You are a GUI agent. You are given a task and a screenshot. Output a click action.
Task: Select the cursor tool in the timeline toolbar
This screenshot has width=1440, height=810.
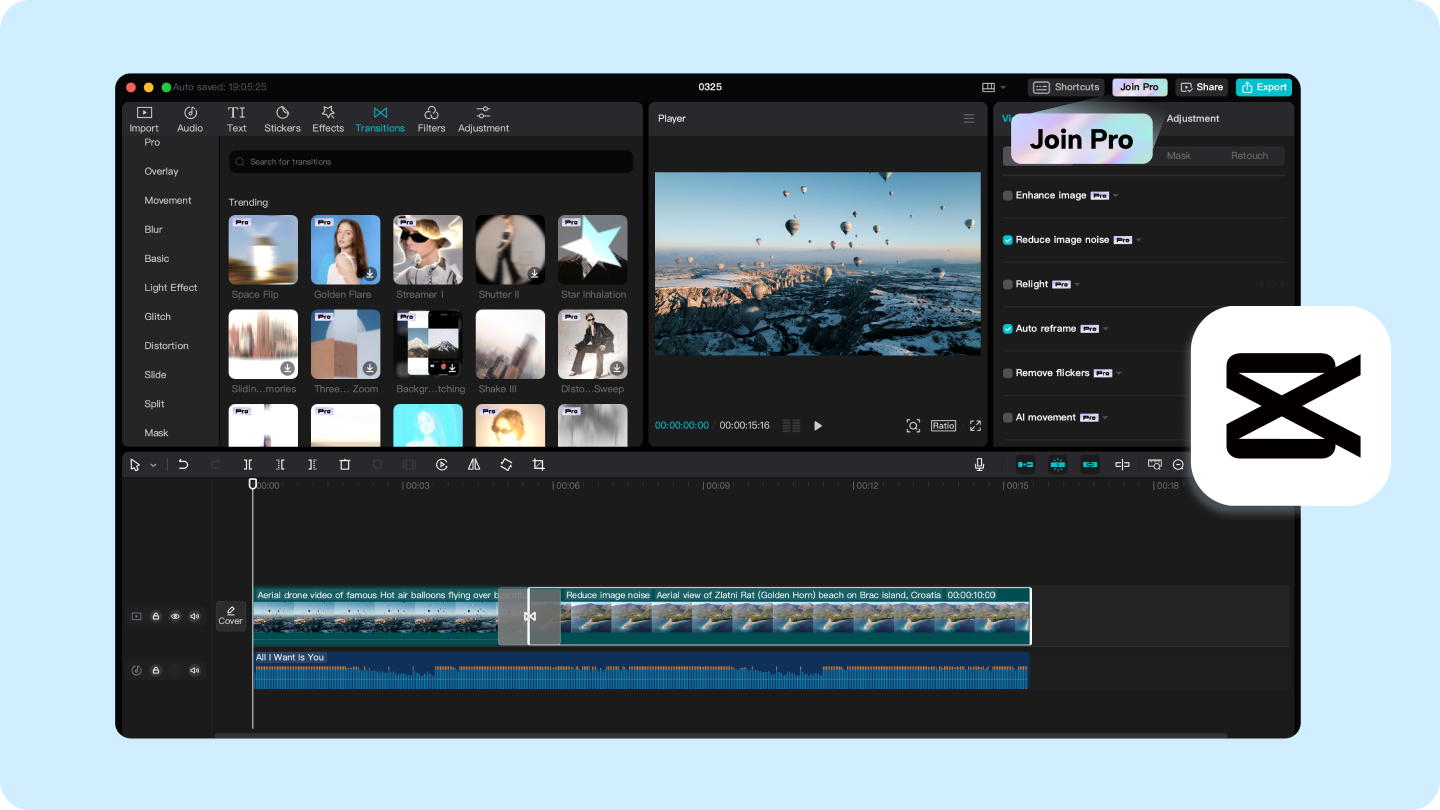point(133,464)
